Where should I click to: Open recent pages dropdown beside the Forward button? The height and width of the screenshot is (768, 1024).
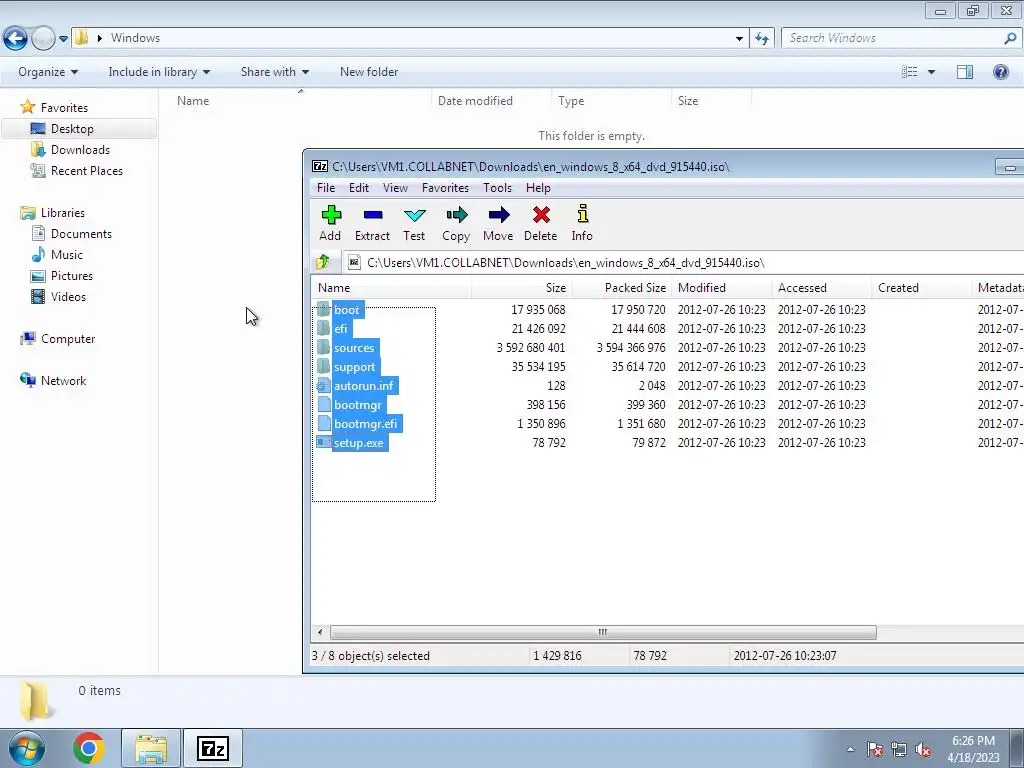pos(63,39)
